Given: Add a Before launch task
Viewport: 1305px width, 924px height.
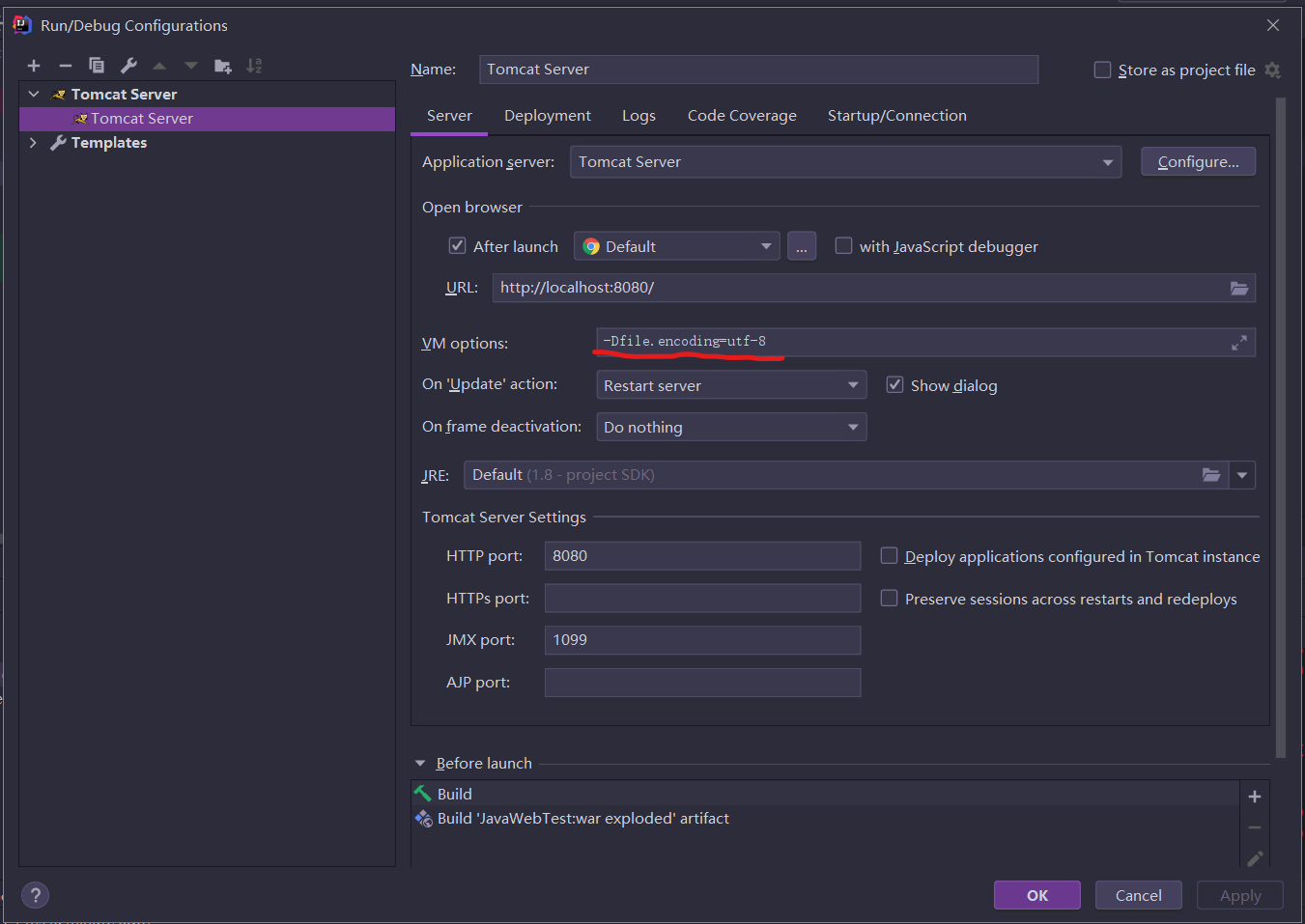Looking at the screenshot, I should point(1255,797).
